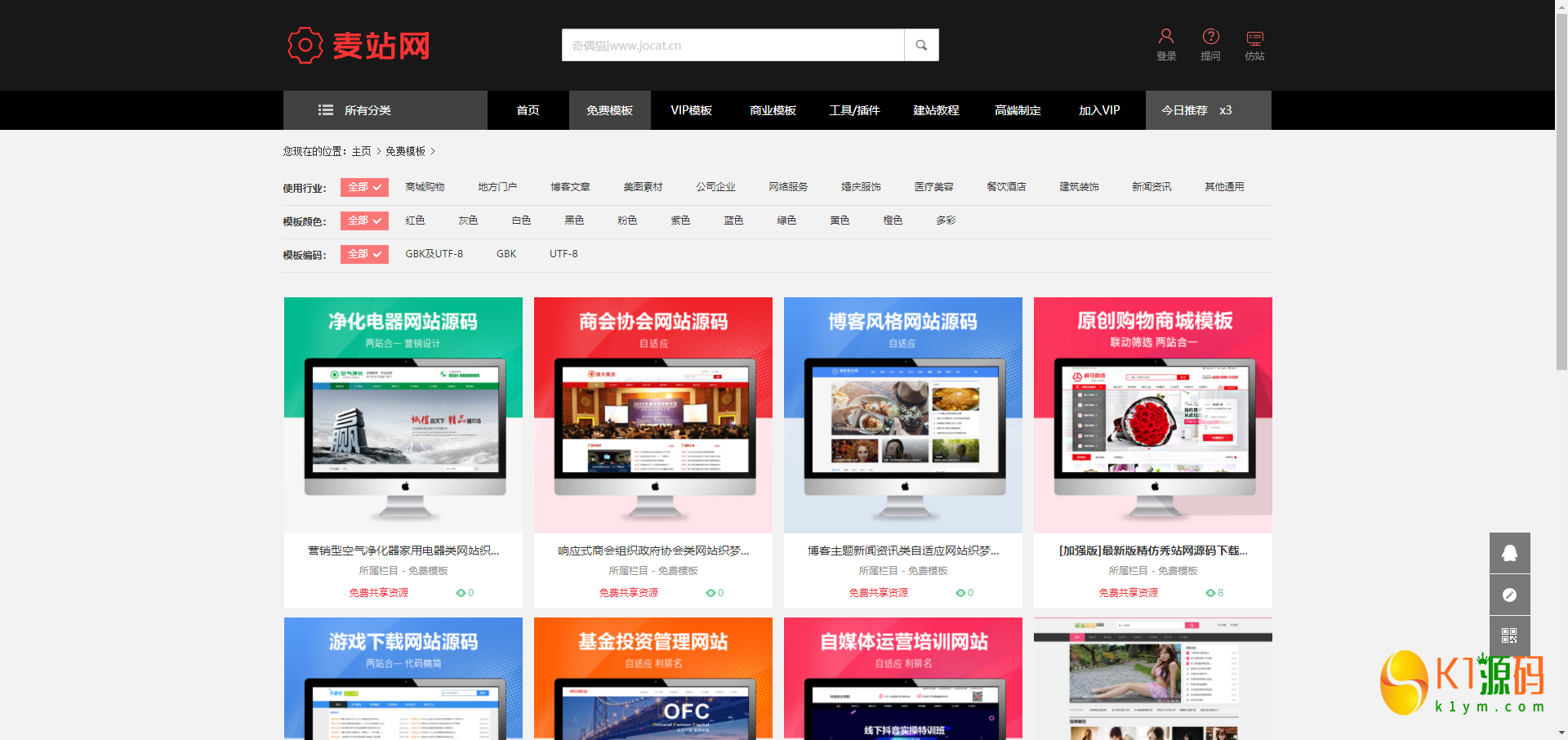
Task: Open the 免费模板 nav tab
Action: tap(610, 110)
